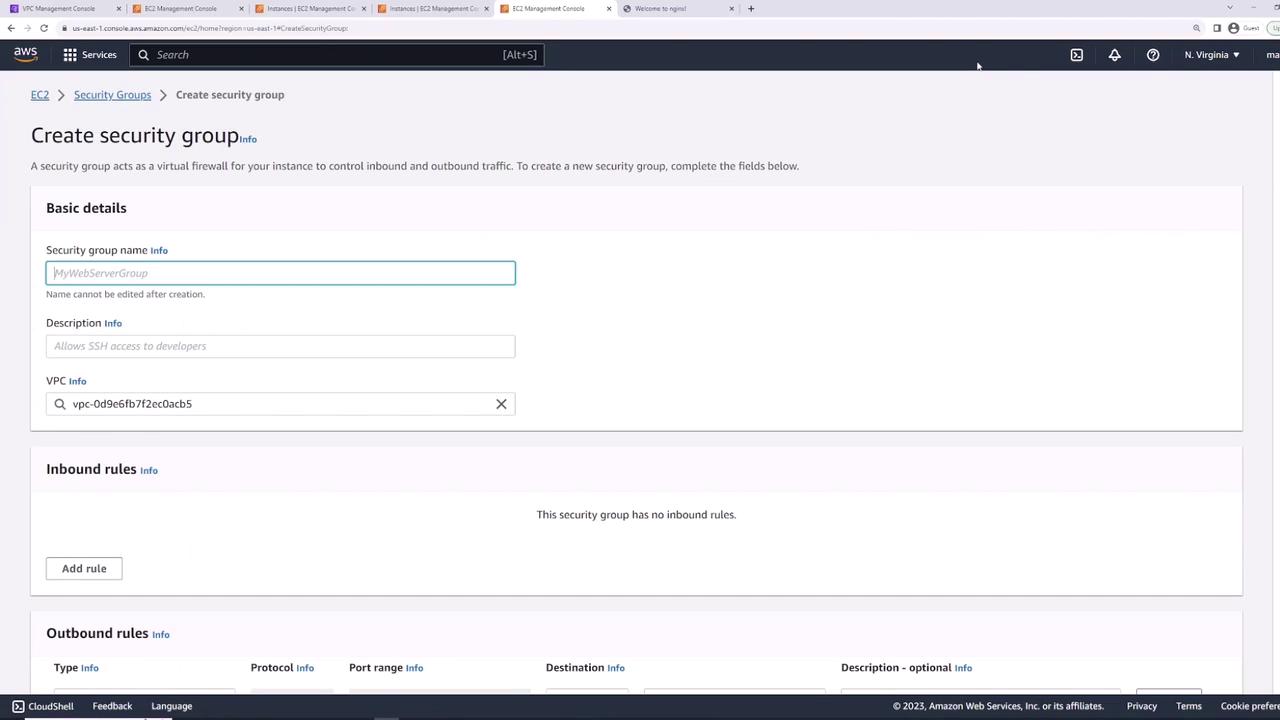Image resolution: width=1280 pixels, height=720 pixels.
Task: Click the browser zoom magnifier icon
Action: 1196,28
